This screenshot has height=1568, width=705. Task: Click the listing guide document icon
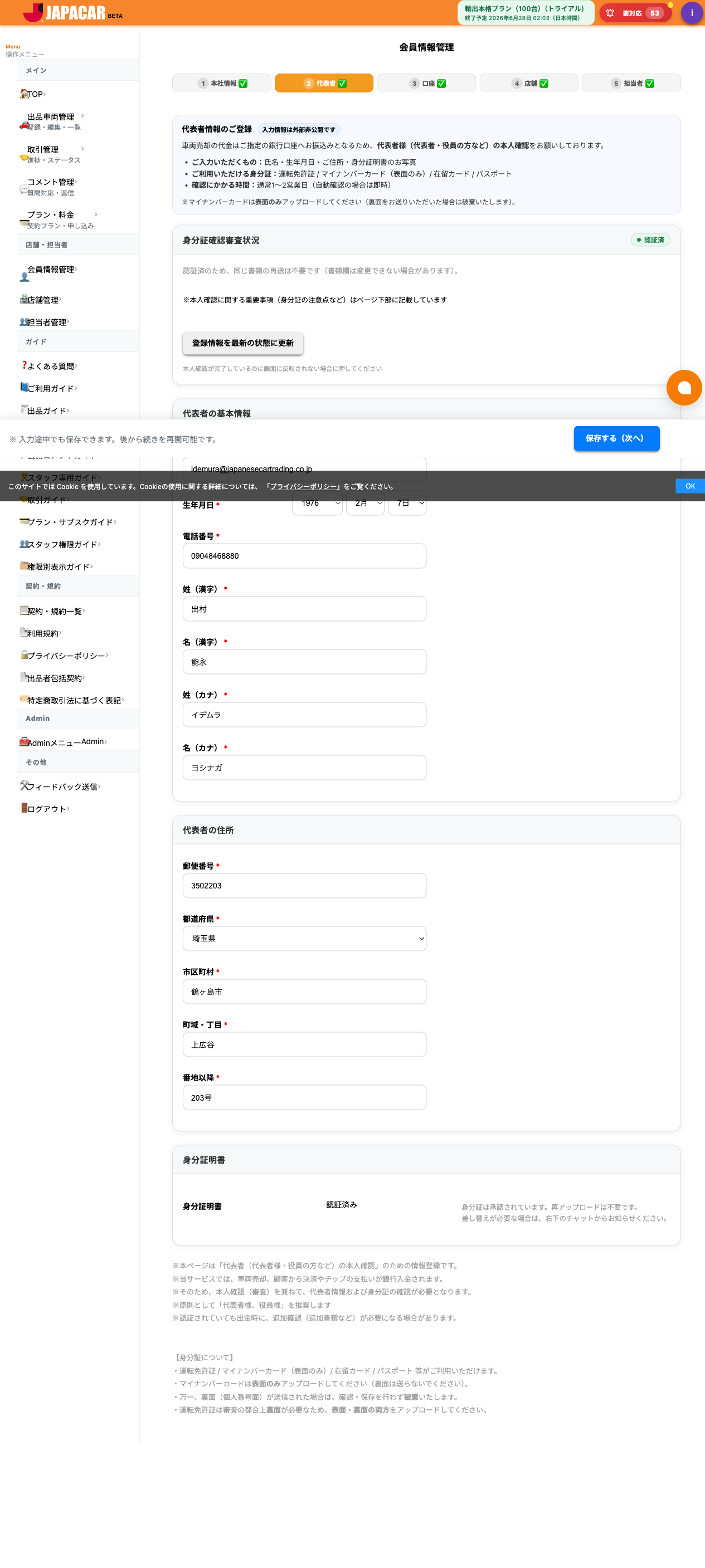pyautogui.click(x=24, y=409)
